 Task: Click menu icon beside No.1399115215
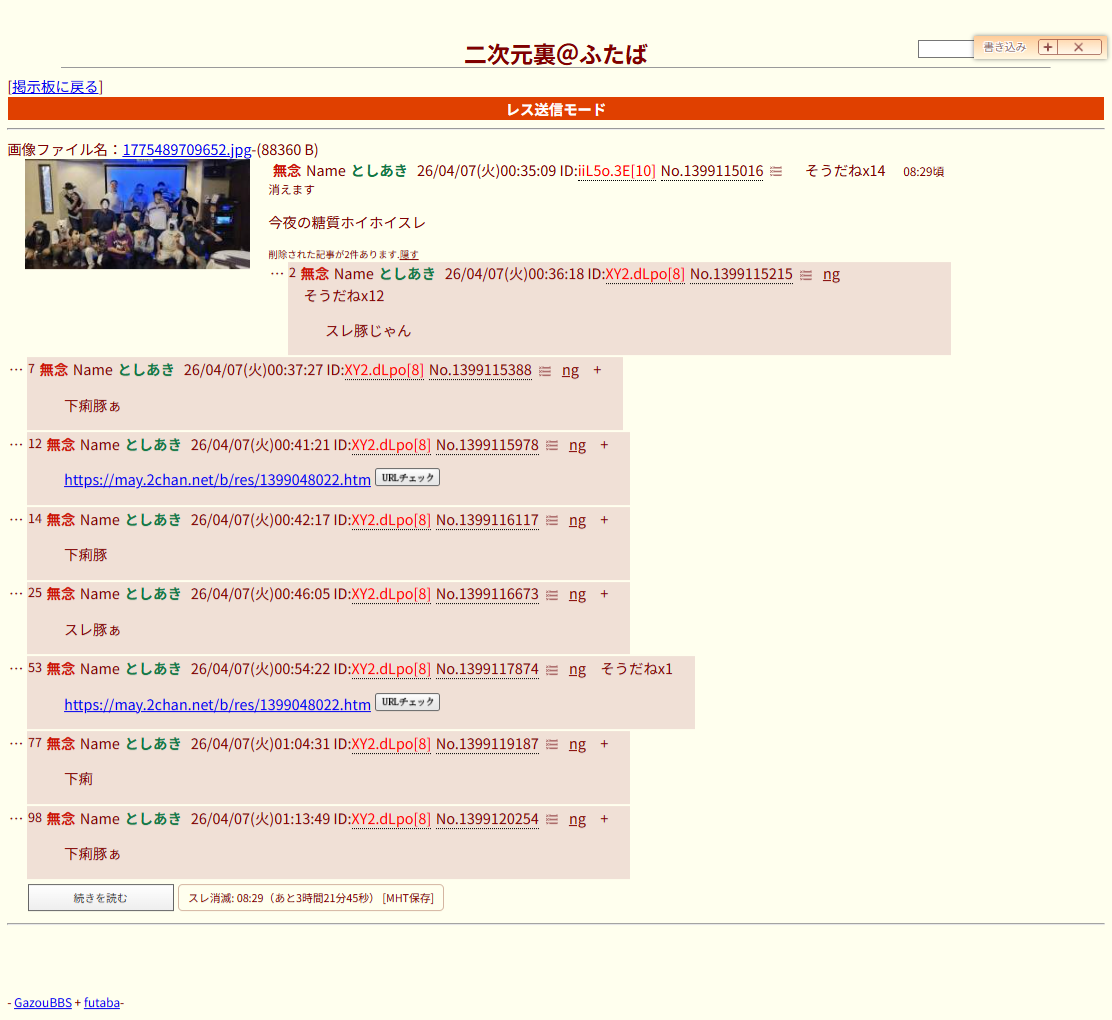point(805,275)
